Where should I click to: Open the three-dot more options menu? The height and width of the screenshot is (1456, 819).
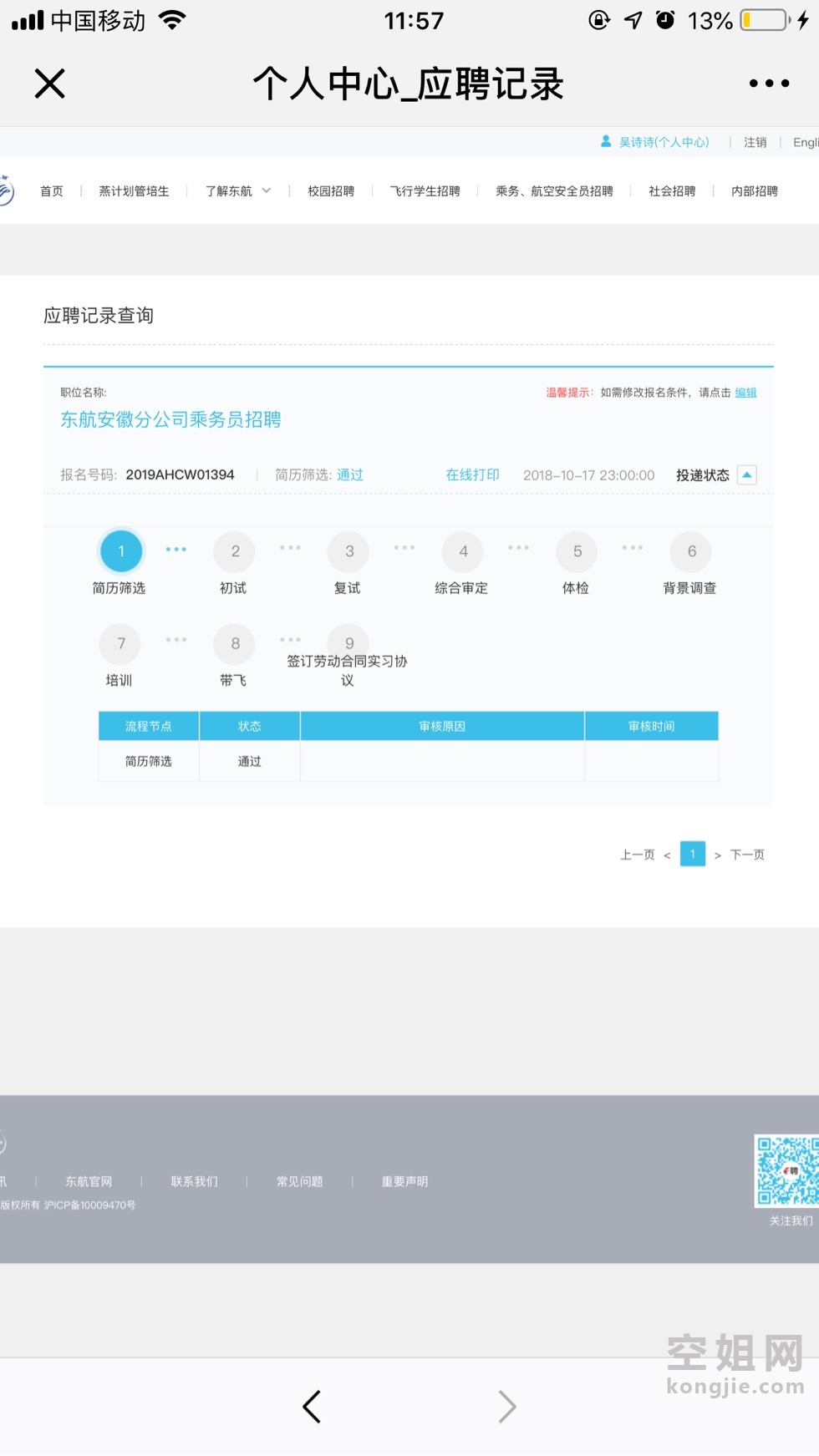pyautogui.click(x=769, y=84)
